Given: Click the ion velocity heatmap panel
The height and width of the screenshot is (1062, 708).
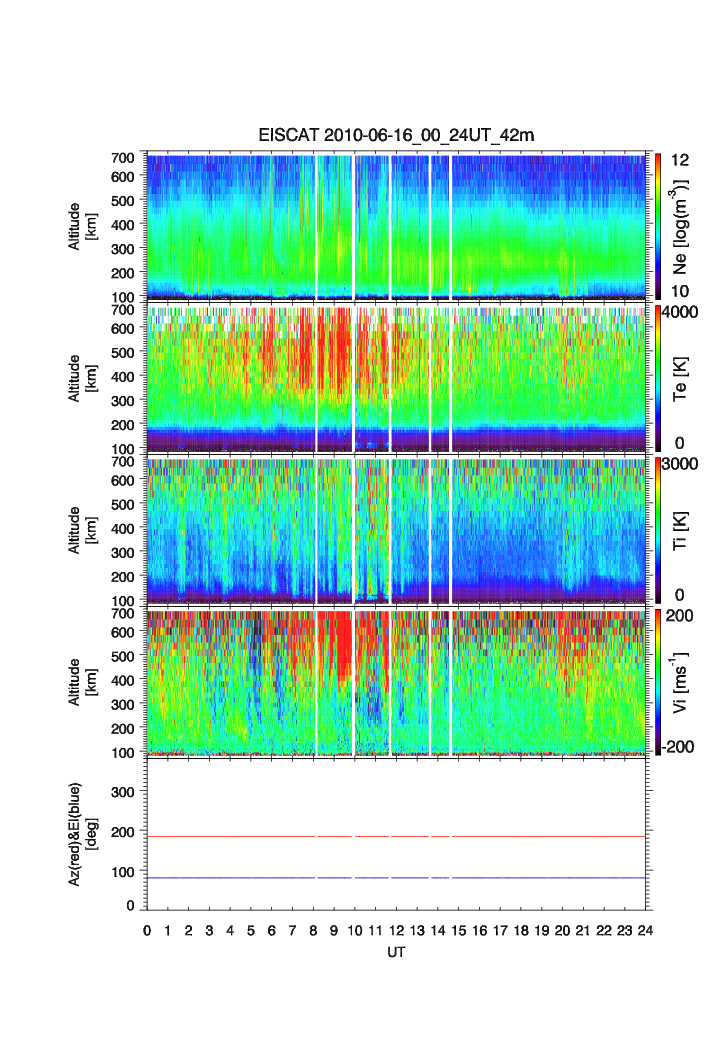Looking at the screenshot, I should click(x=399, y=682).
